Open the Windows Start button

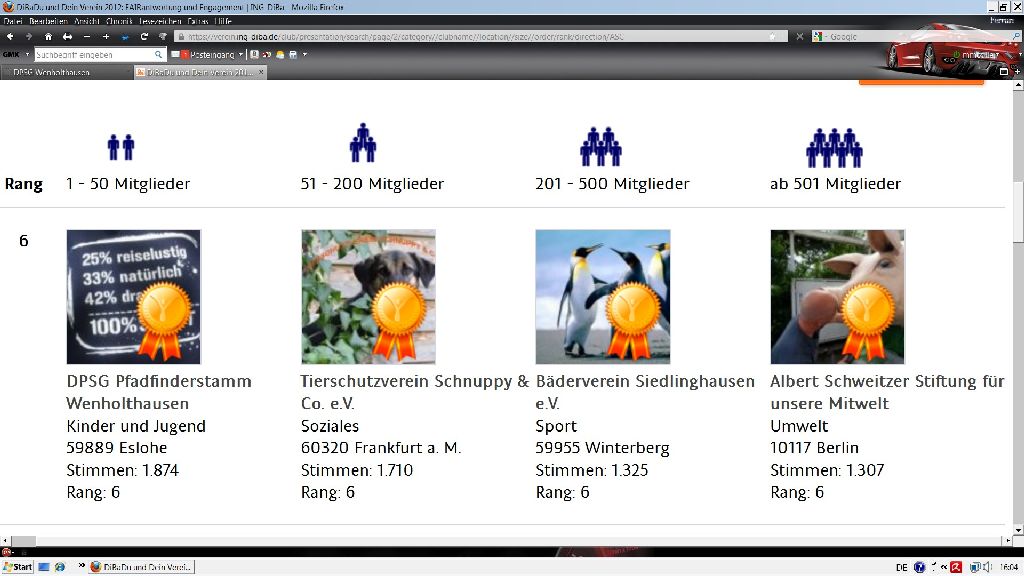pyautogui.click(x=18, y=567)
